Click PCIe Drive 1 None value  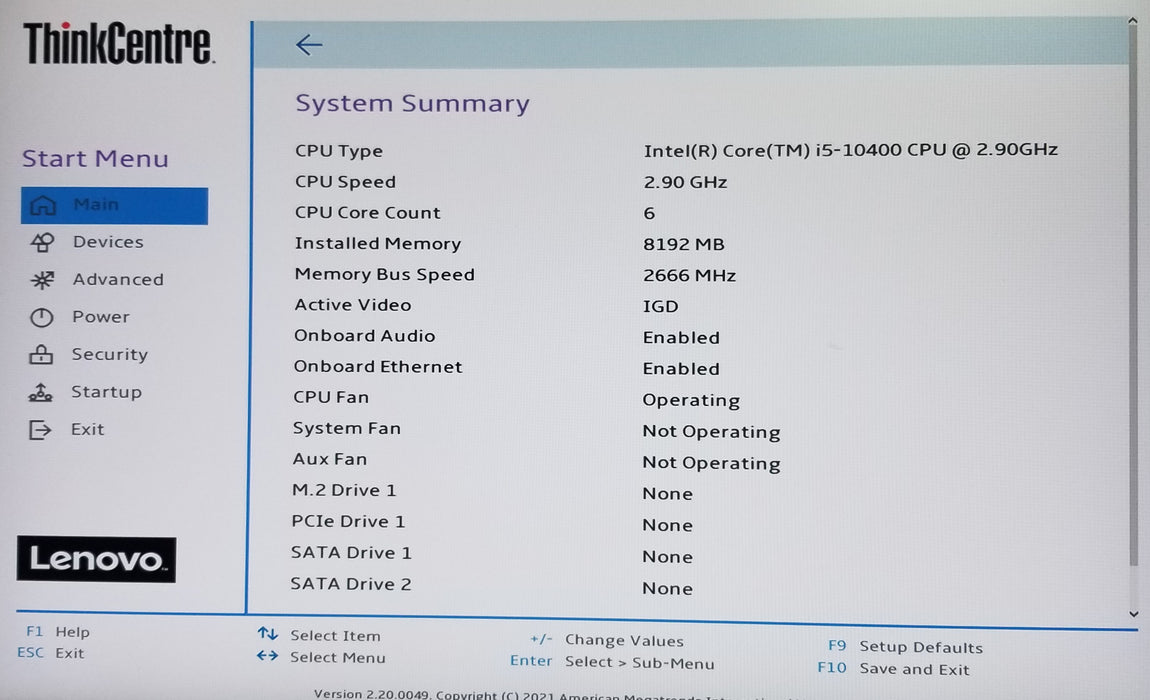coord(667,526)
